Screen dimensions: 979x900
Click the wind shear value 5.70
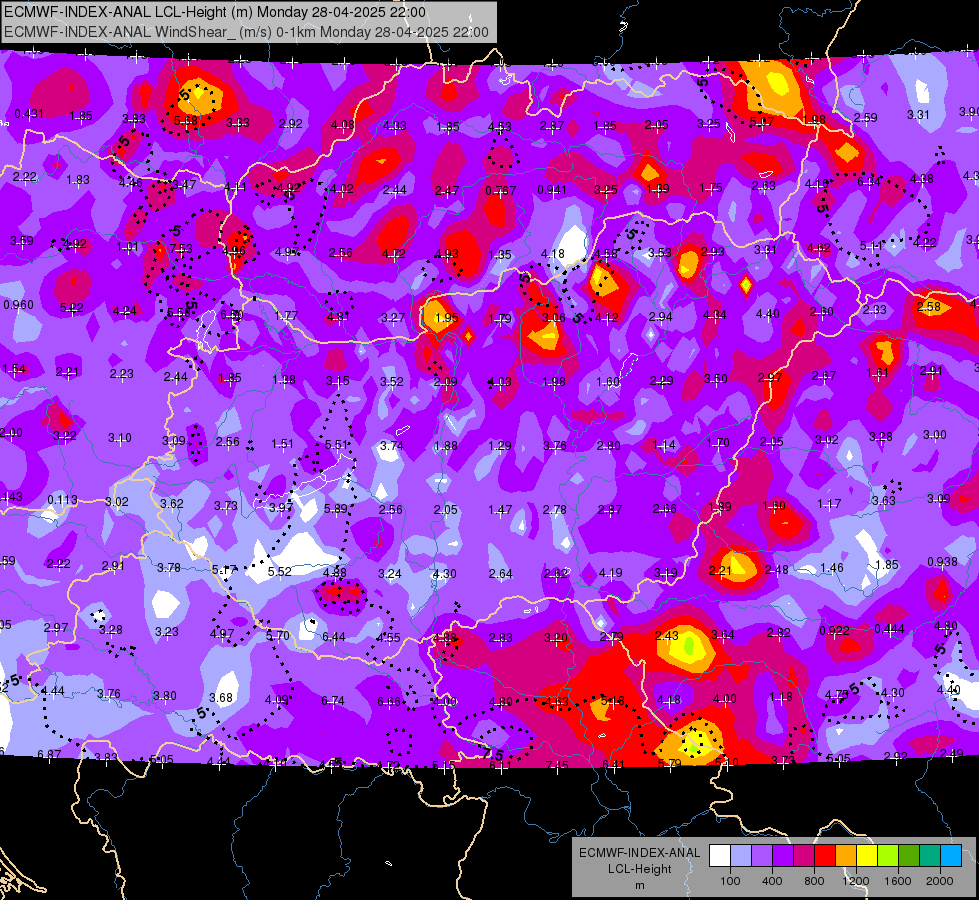point(278,636)
